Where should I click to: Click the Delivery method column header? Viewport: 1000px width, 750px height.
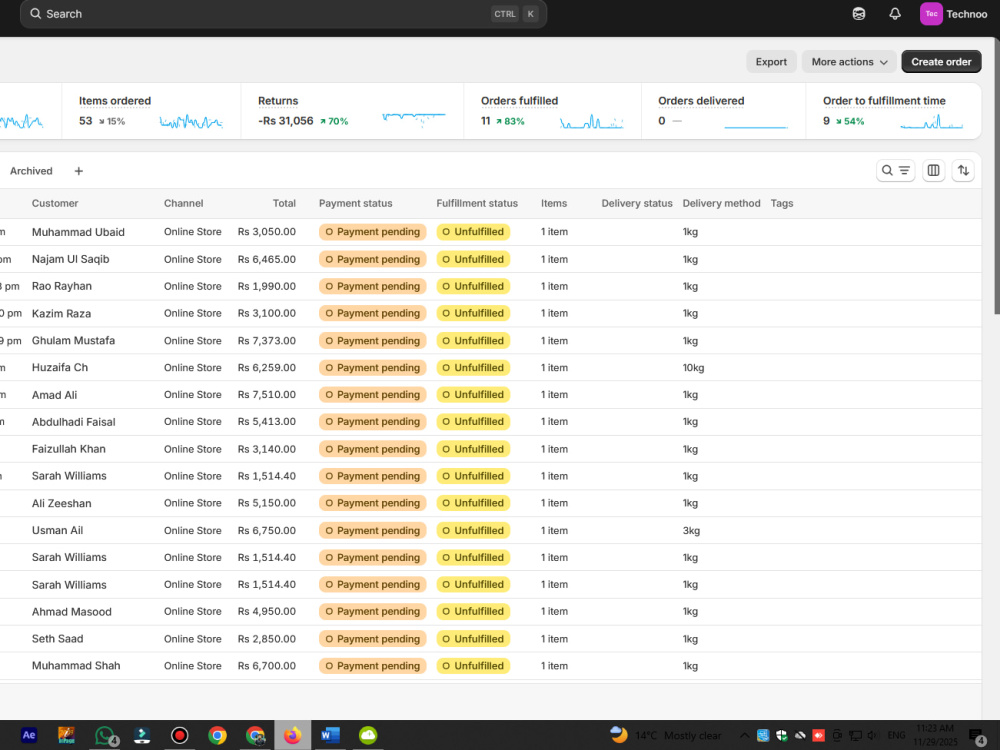point(721,203)
